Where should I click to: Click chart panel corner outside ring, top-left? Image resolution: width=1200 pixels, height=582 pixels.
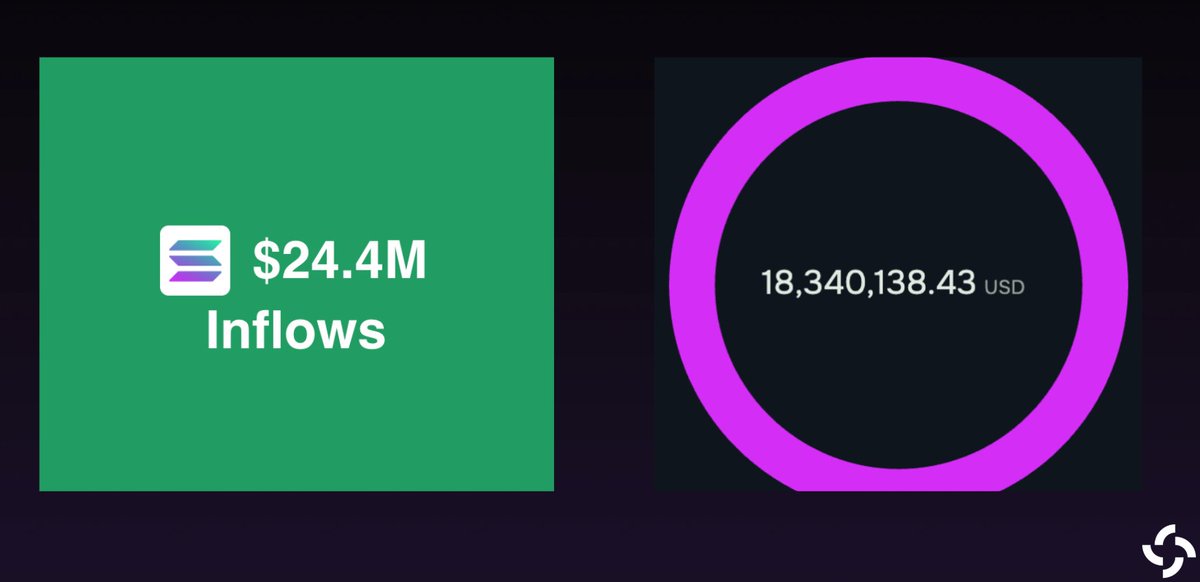click(x=680, y=82)
